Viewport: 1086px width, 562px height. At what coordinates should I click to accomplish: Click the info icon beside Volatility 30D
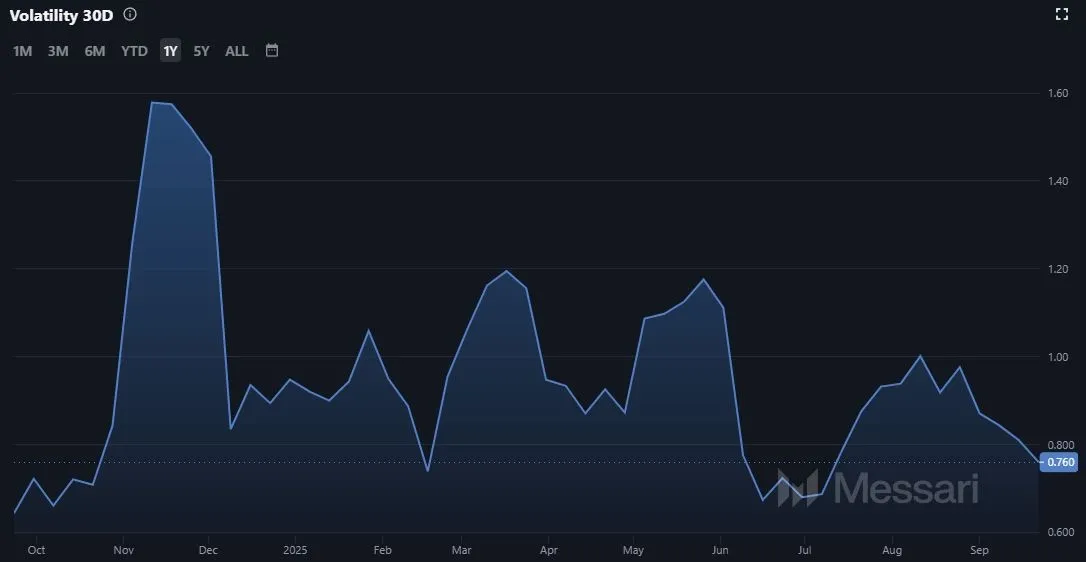coord(130,15)
